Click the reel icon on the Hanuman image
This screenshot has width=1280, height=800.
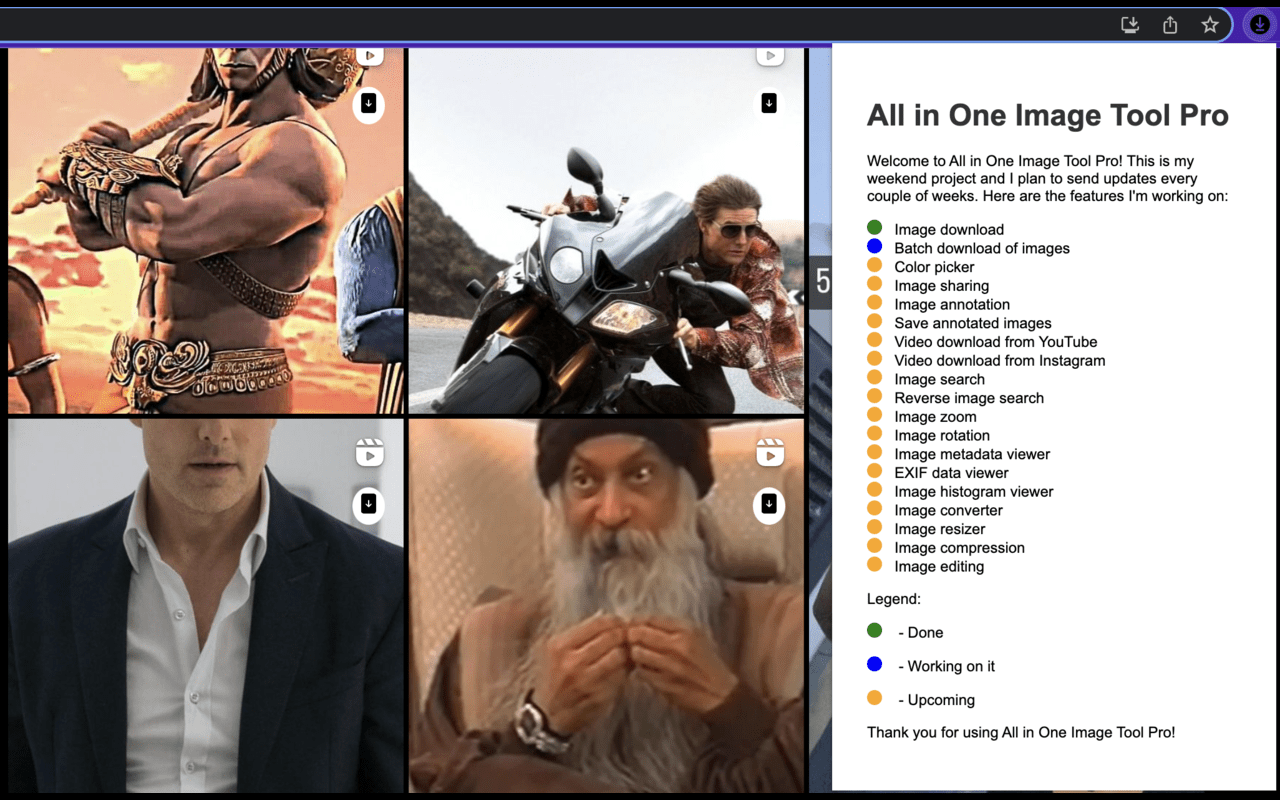pyautogui.click(x=370, y=55)
